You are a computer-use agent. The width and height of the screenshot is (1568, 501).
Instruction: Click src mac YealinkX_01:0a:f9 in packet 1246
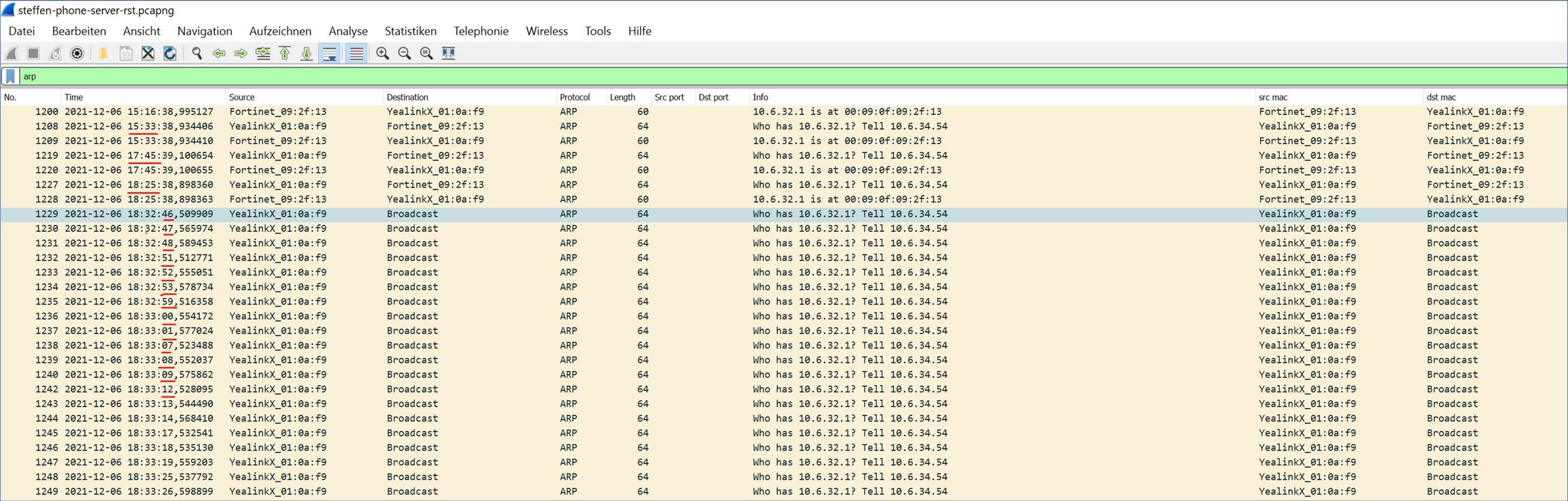point(1308,448)
